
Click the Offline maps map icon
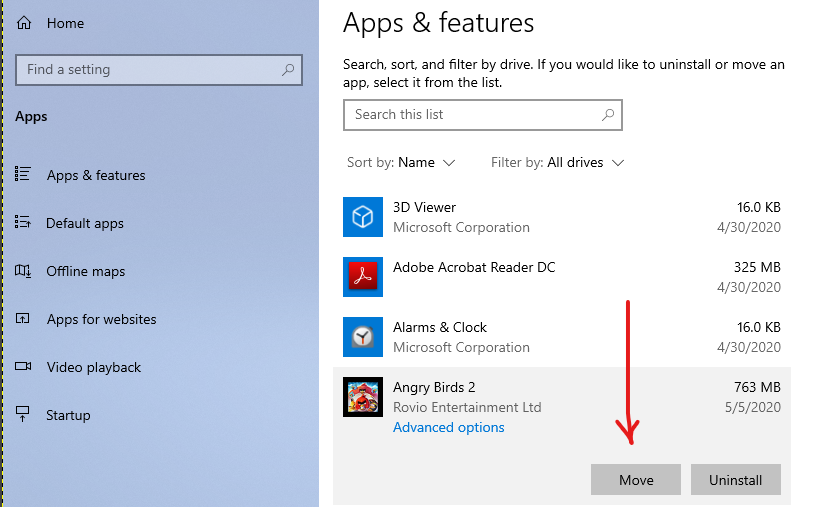tap(23, 271)
